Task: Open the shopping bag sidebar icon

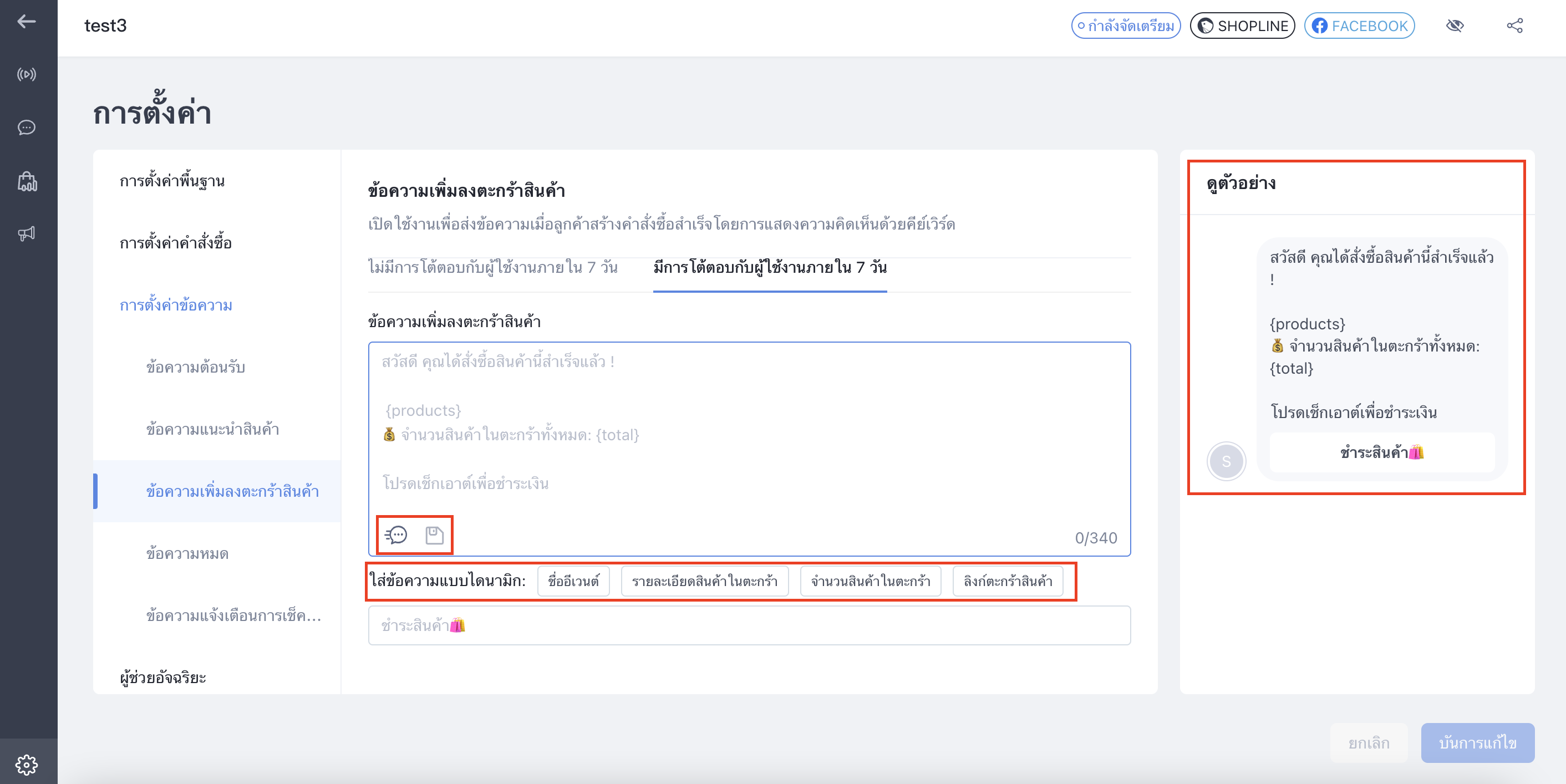Action: point(27,181)
